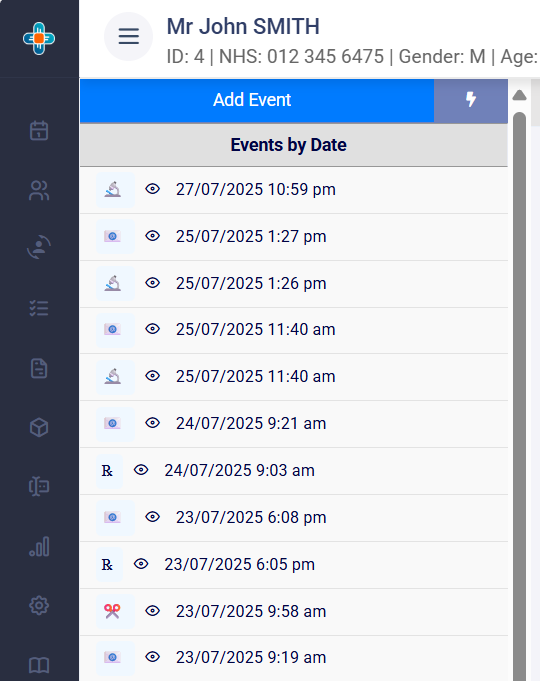540x681 pixels.
Task: Open the bar chart reports icon
Action: pos(39,546)
